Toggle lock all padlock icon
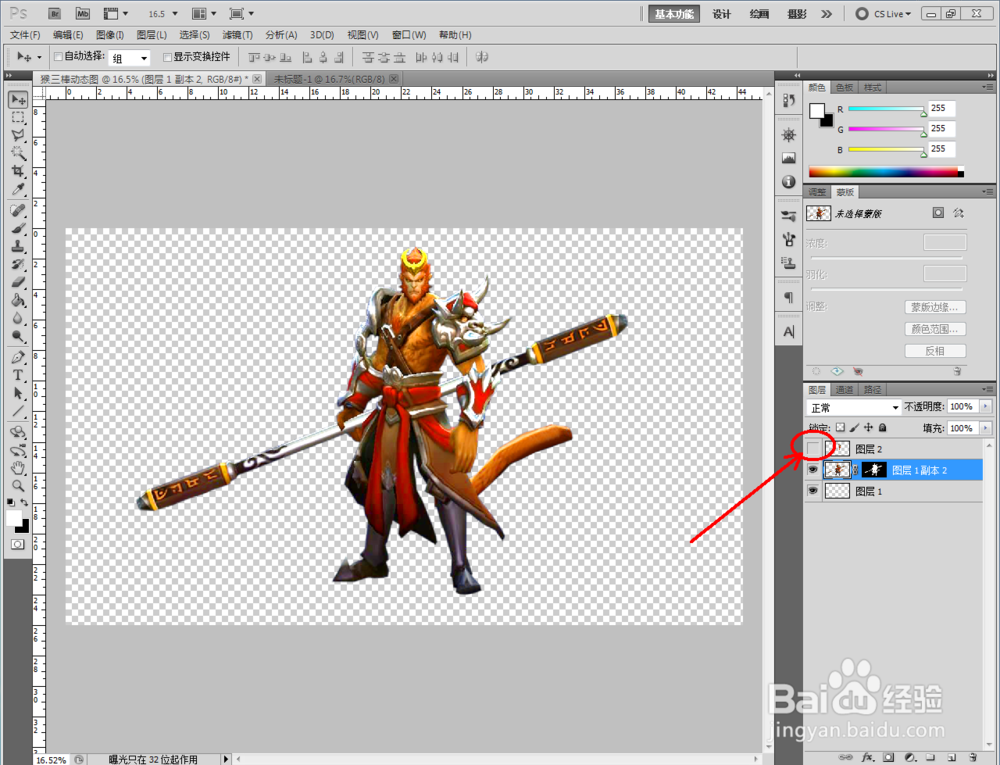Viewport: 1000px width, 765px height. pos(883,428)
